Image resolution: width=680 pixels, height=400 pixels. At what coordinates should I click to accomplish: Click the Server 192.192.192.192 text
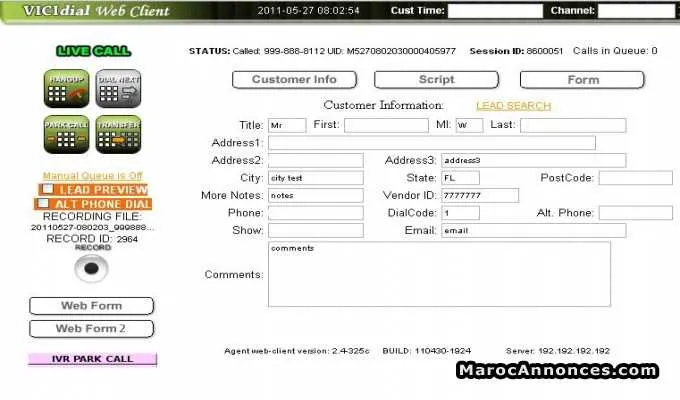(x=558, y=351)
